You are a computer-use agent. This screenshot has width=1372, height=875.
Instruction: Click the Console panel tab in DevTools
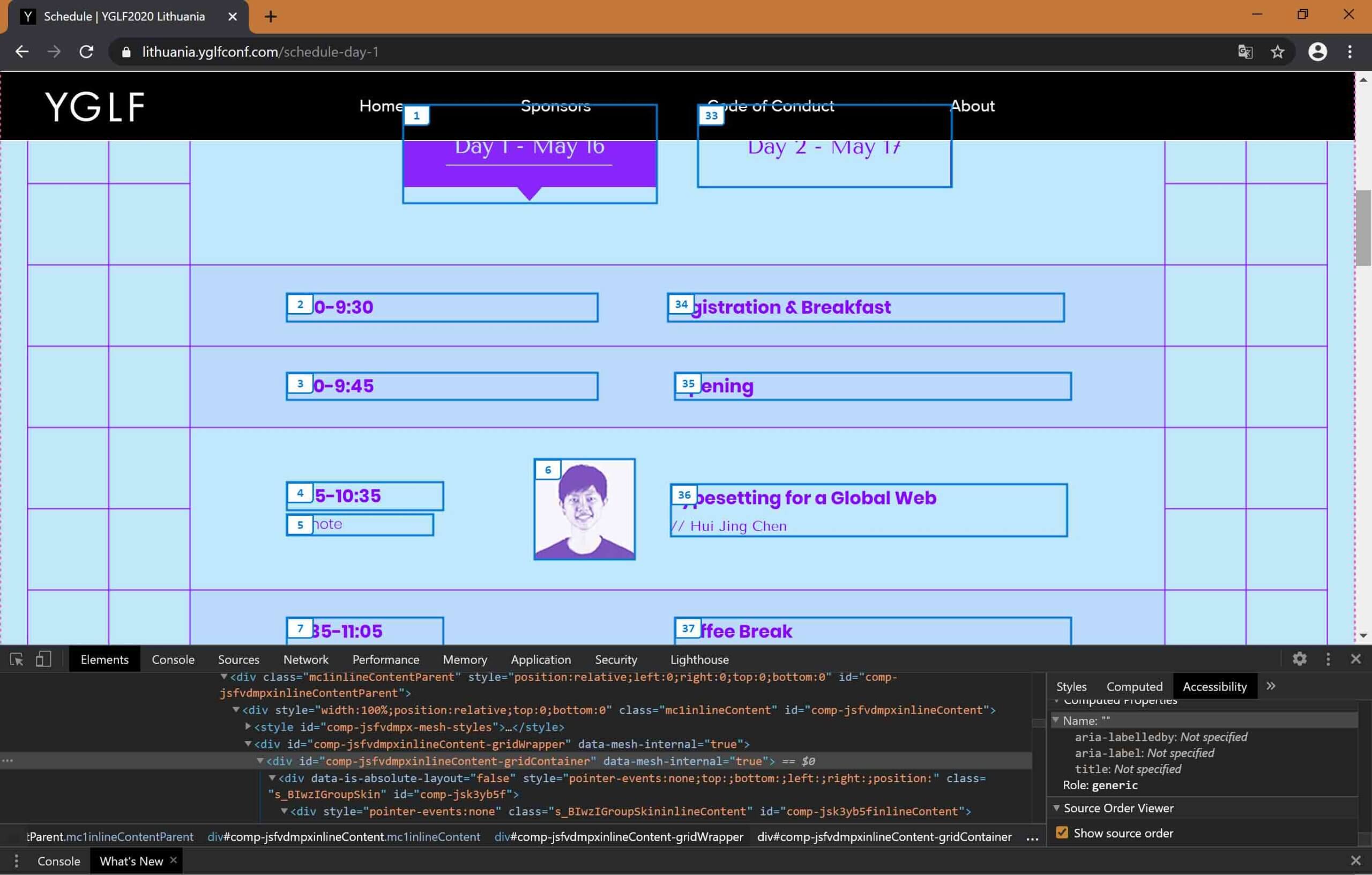(173, 659)
